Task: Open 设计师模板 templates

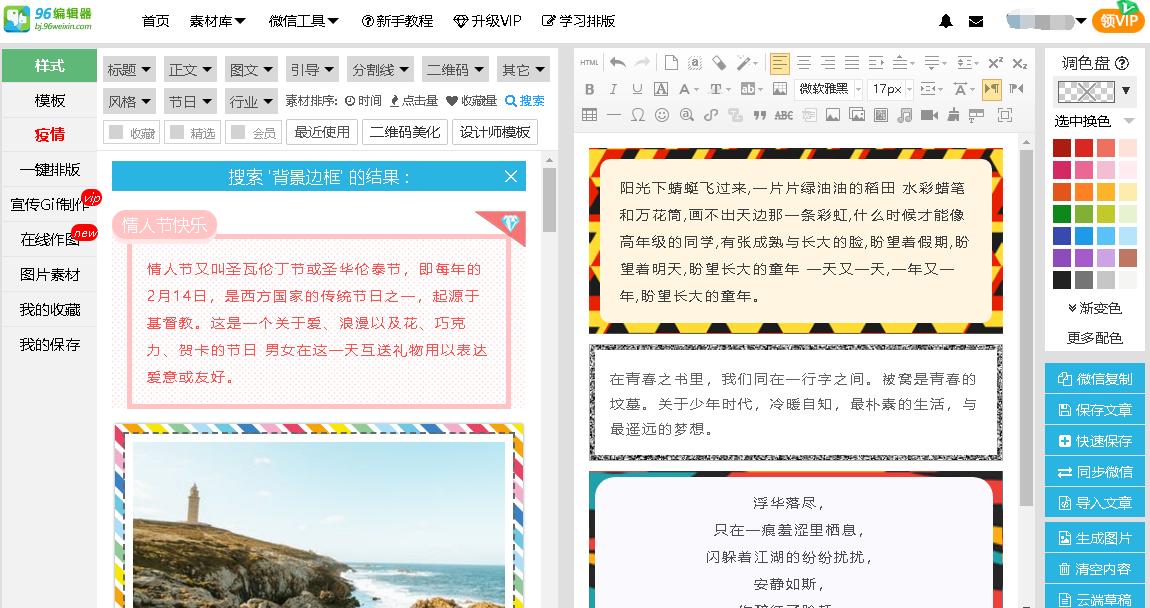Action: tap(497, 131)
